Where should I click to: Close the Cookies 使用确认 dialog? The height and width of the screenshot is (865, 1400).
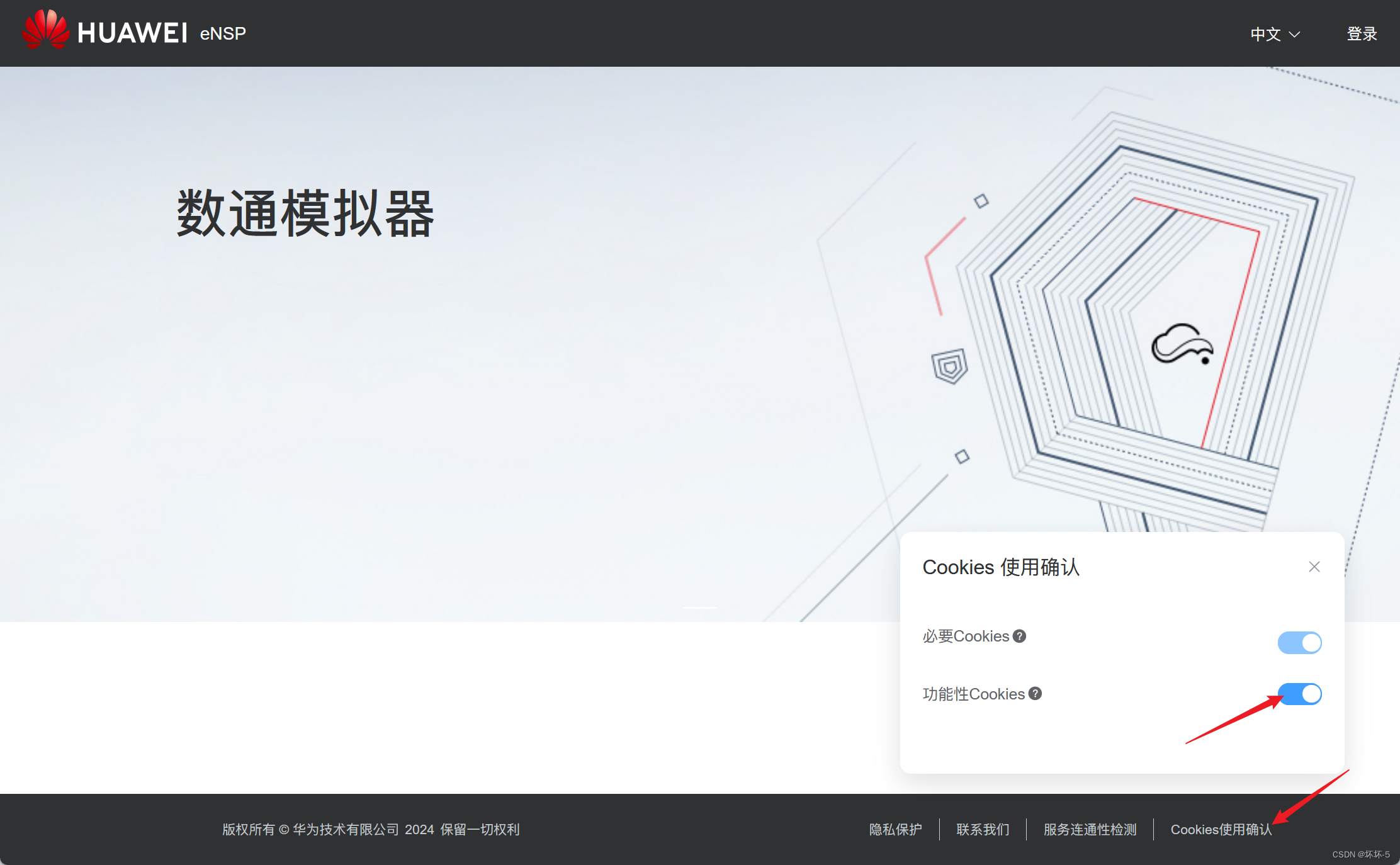[x=1314, y=567]
